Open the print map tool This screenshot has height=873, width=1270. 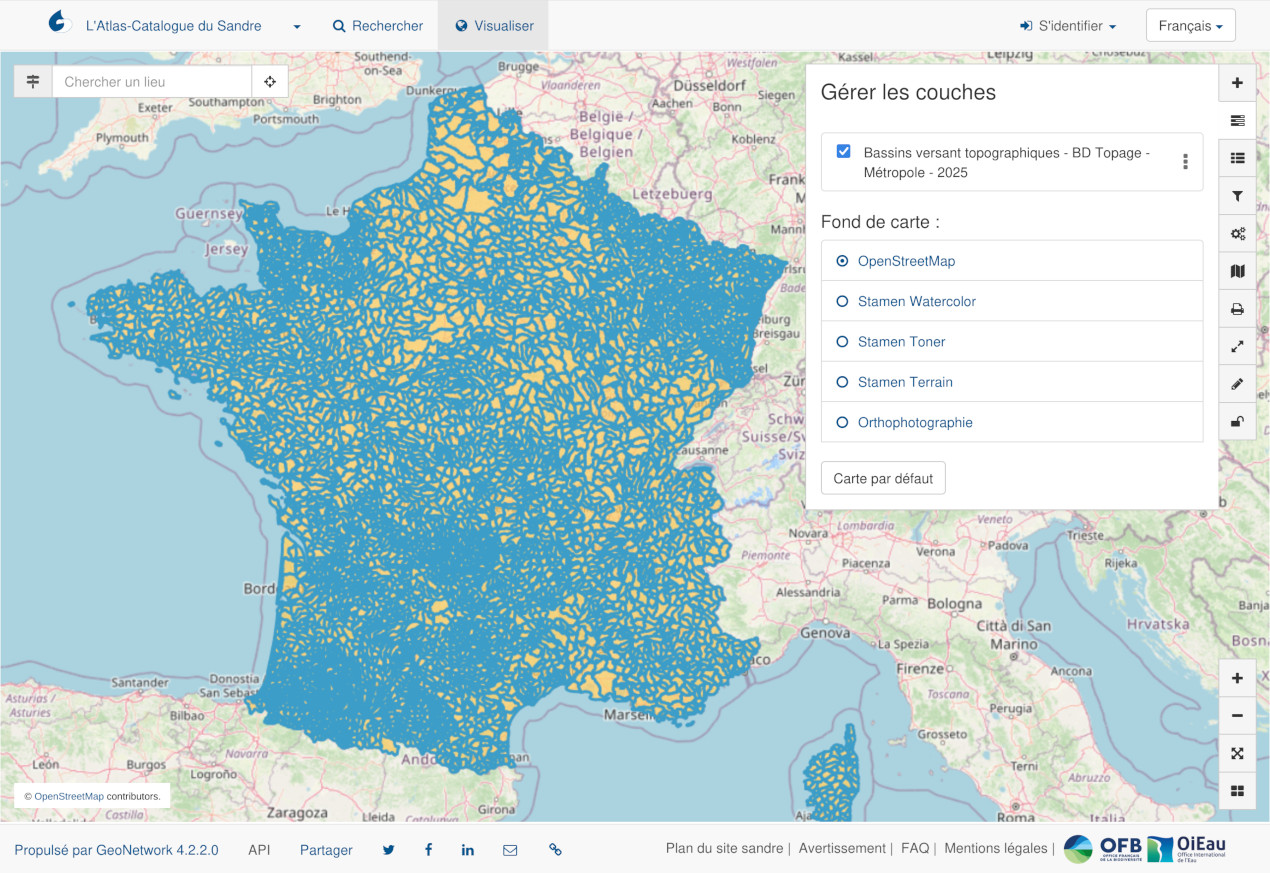(x=1237, y=309)
